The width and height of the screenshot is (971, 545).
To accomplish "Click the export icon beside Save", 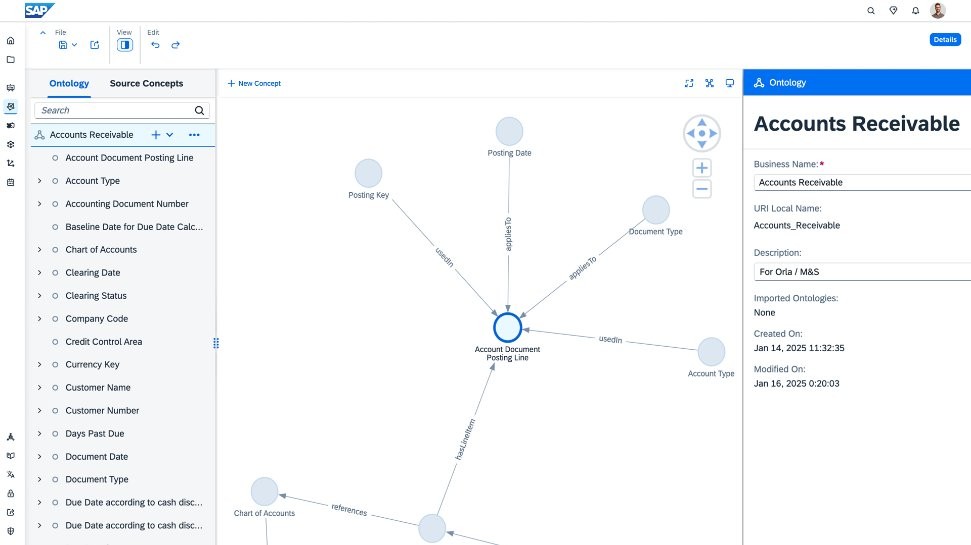I will coord(95,45).
